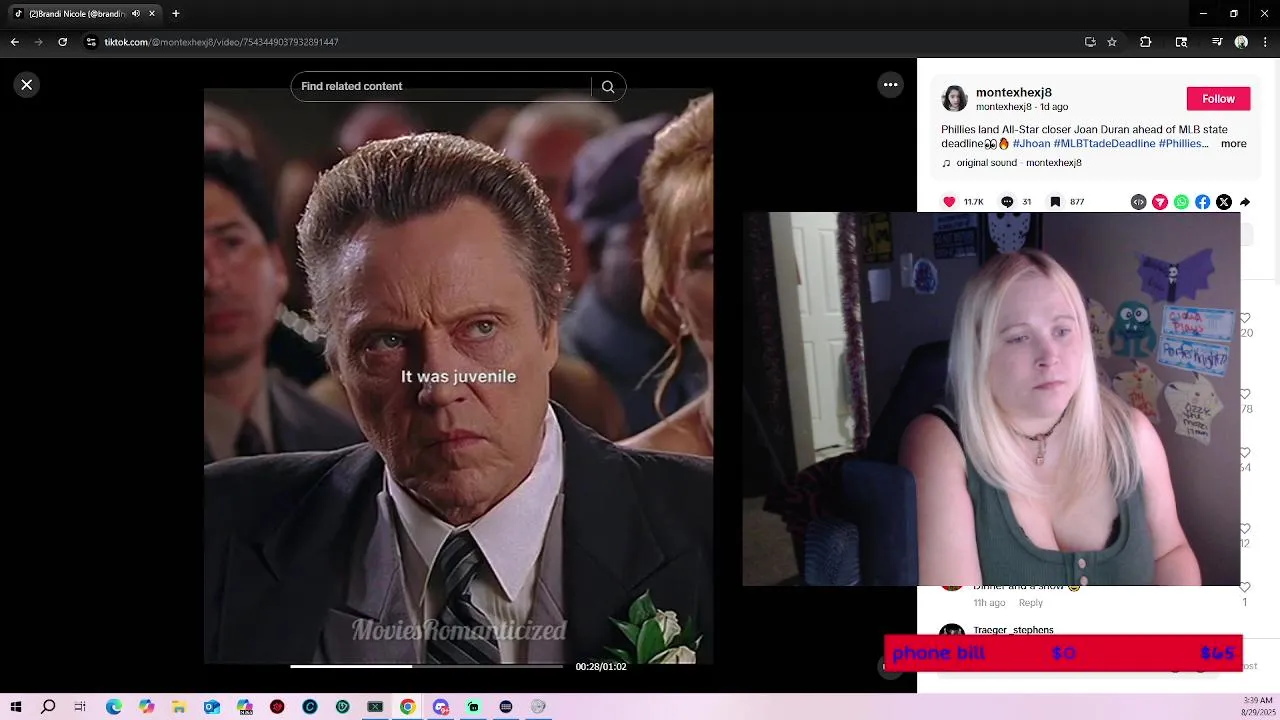Viewport: 1280px width, 720px height.
Task: Open the montexhexj8 profile avatar
Action: pos(955,98)
